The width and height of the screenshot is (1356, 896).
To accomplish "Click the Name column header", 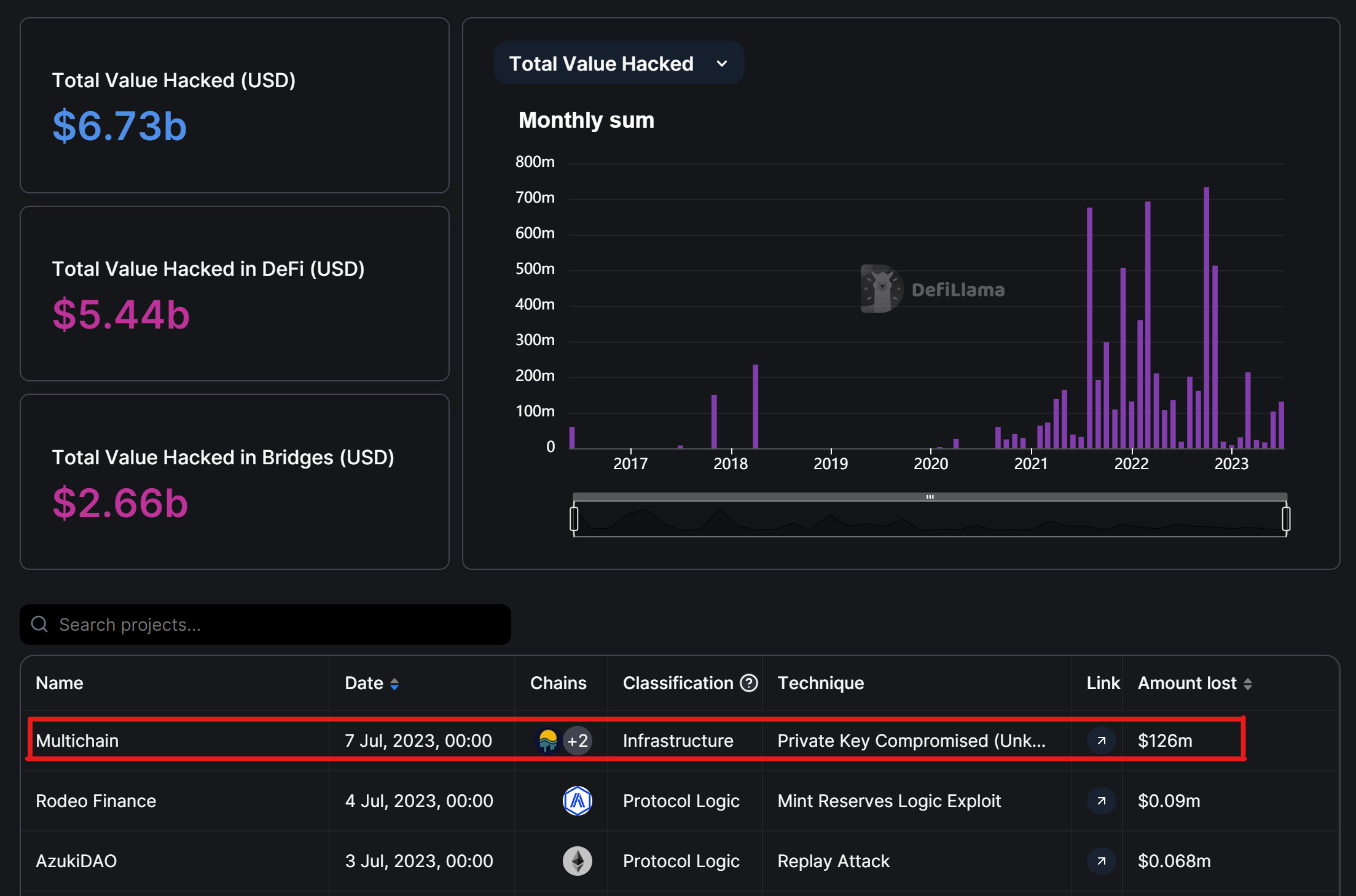I will coord(60,683).
